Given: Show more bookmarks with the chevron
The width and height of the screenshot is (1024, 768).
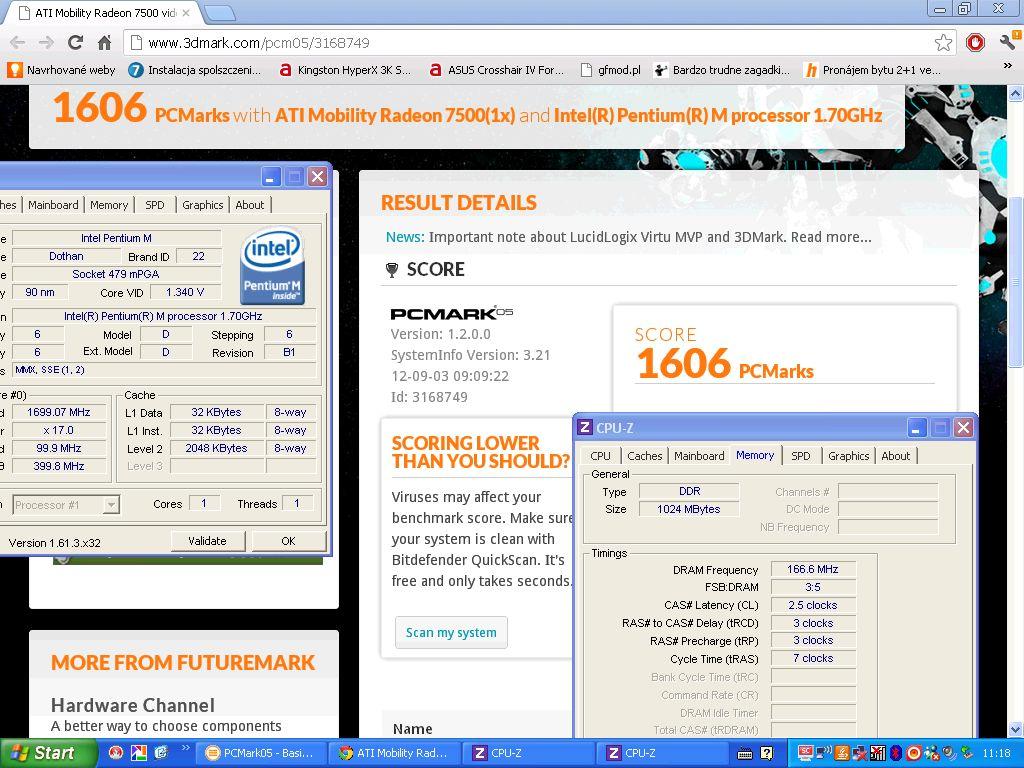Looking at the screenshot, I should tap(1008, 66).
